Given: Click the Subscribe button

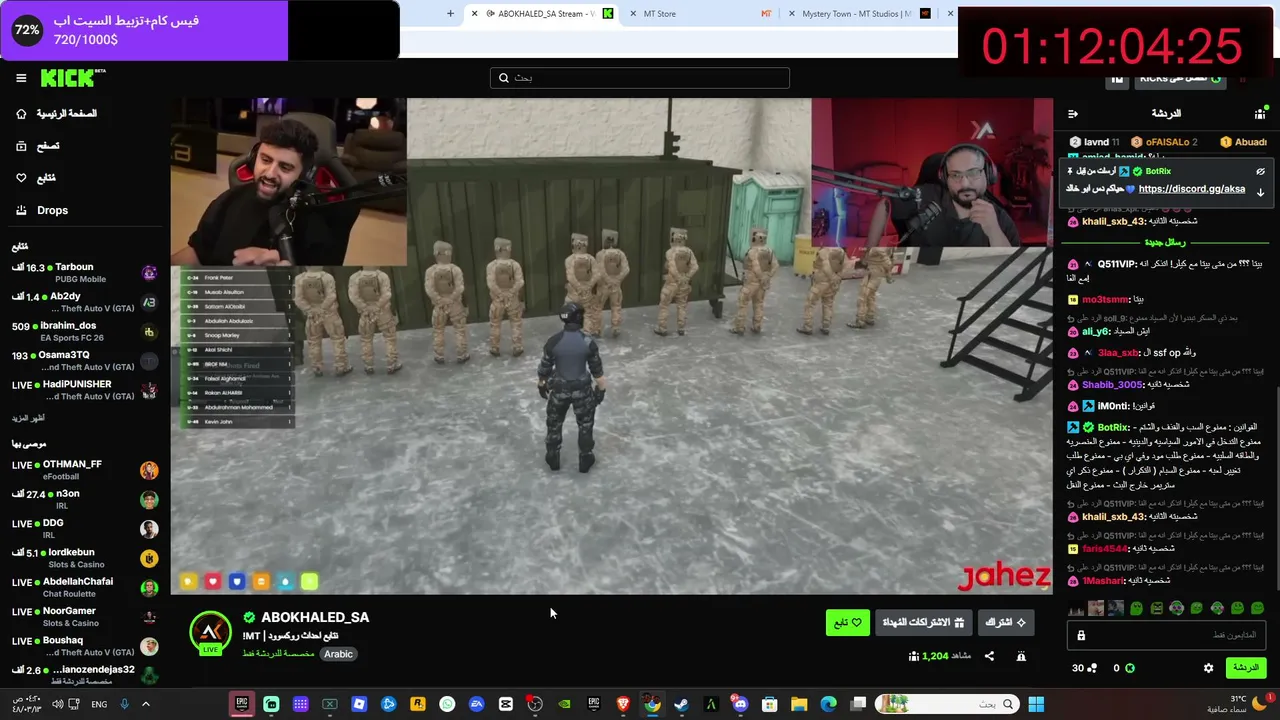Looking at the screenshot, I should pos(1006,622).
